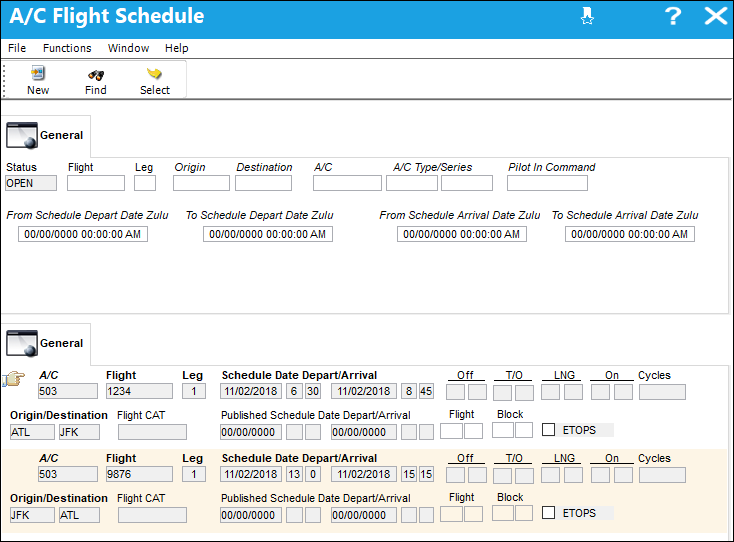Click A/C 503 field of flight 9876
The width and height of the screenshot is (734, 542).
(68, 474)
